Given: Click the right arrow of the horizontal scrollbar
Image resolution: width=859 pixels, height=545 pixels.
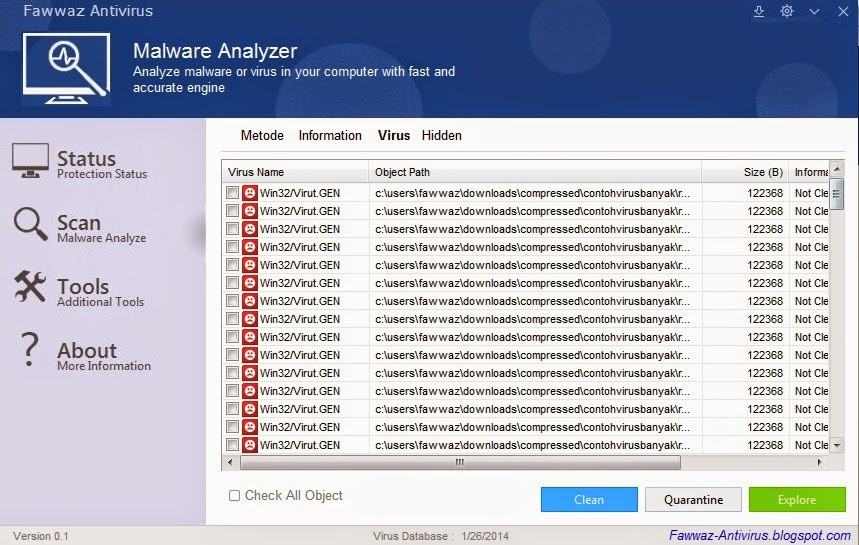Looking at the screenshot, I should (x=820, y=462).
